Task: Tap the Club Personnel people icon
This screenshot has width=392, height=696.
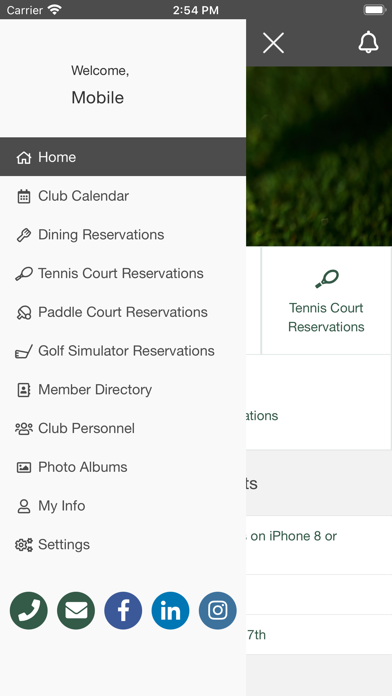Action: (x=24, y=429)
